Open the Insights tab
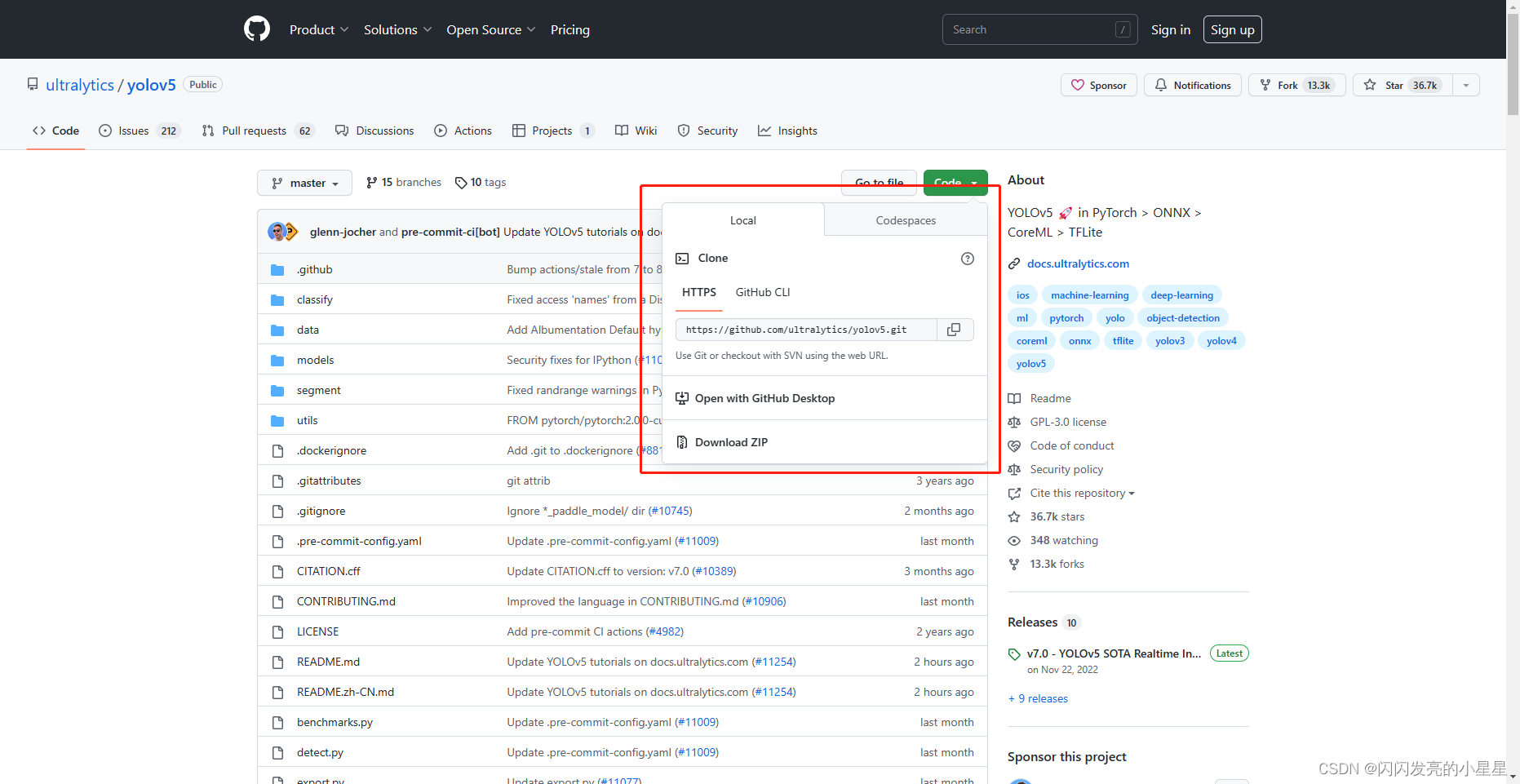This screenshot has width=1520, height=784. click(x=787, y=131)
